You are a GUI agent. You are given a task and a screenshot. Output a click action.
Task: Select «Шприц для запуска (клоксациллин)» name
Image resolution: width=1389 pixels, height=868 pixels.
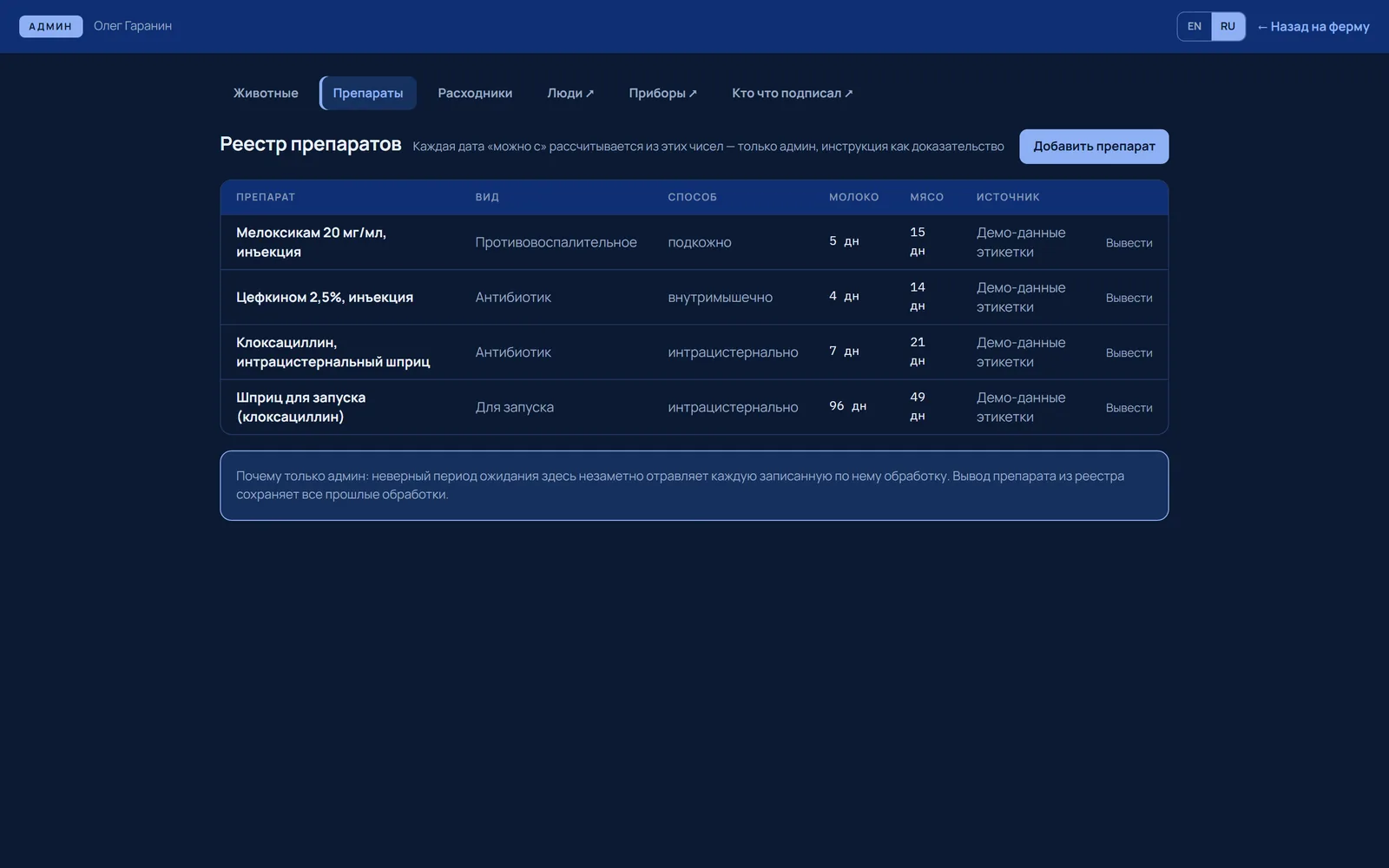300,407
